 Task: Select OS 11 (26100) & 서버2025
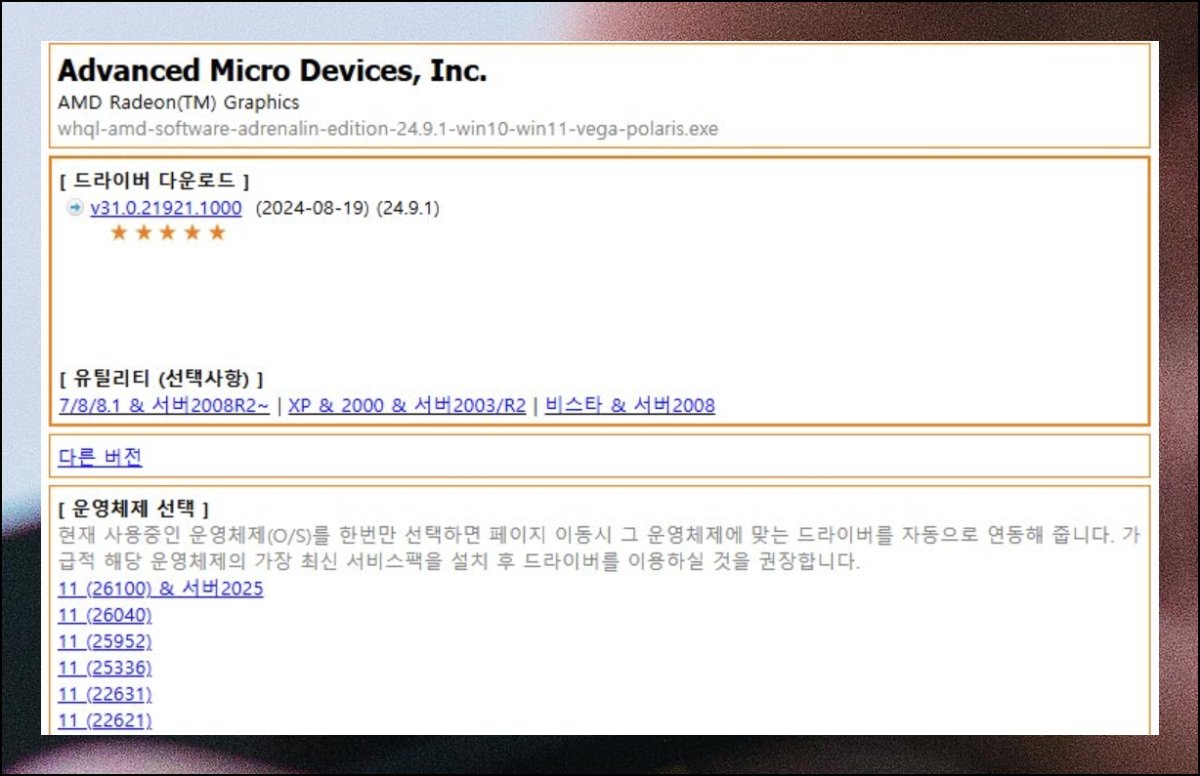161,589
